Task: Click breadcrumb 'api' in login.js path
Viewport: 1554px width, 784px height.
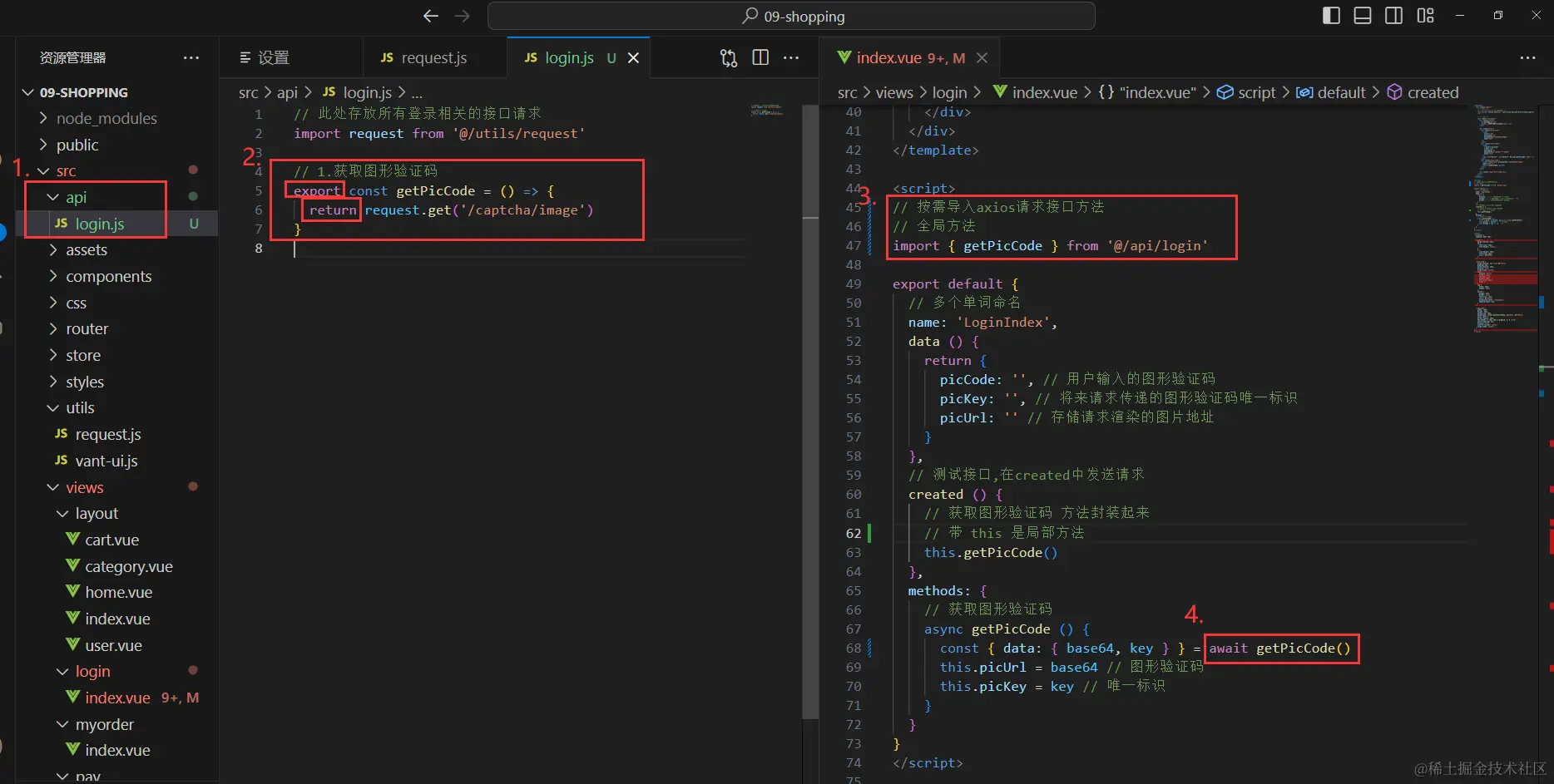Action: 287,92
